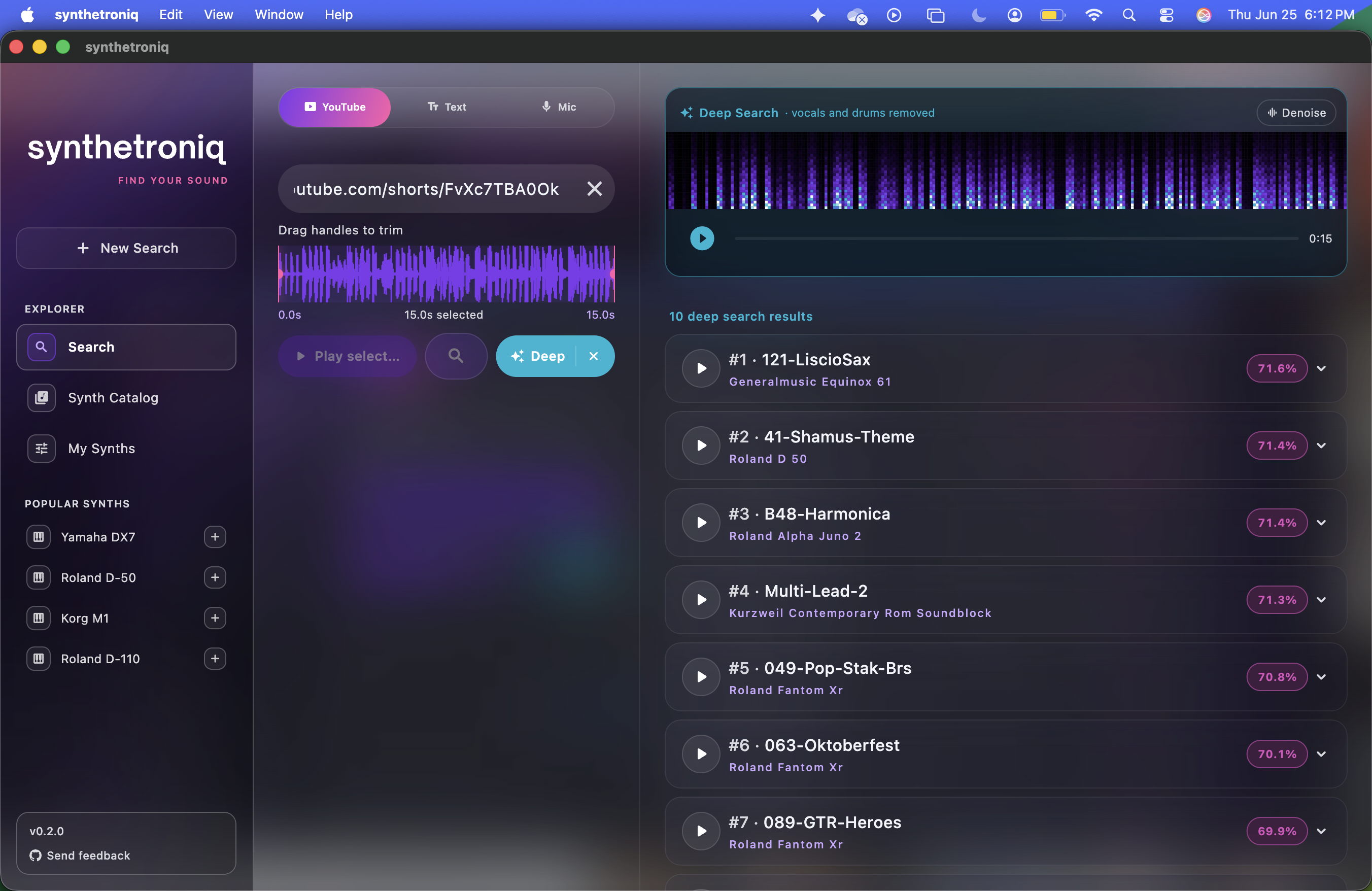Click the 70.8% match score badge
The image size is (1372, 891).
click(1277, 677)
